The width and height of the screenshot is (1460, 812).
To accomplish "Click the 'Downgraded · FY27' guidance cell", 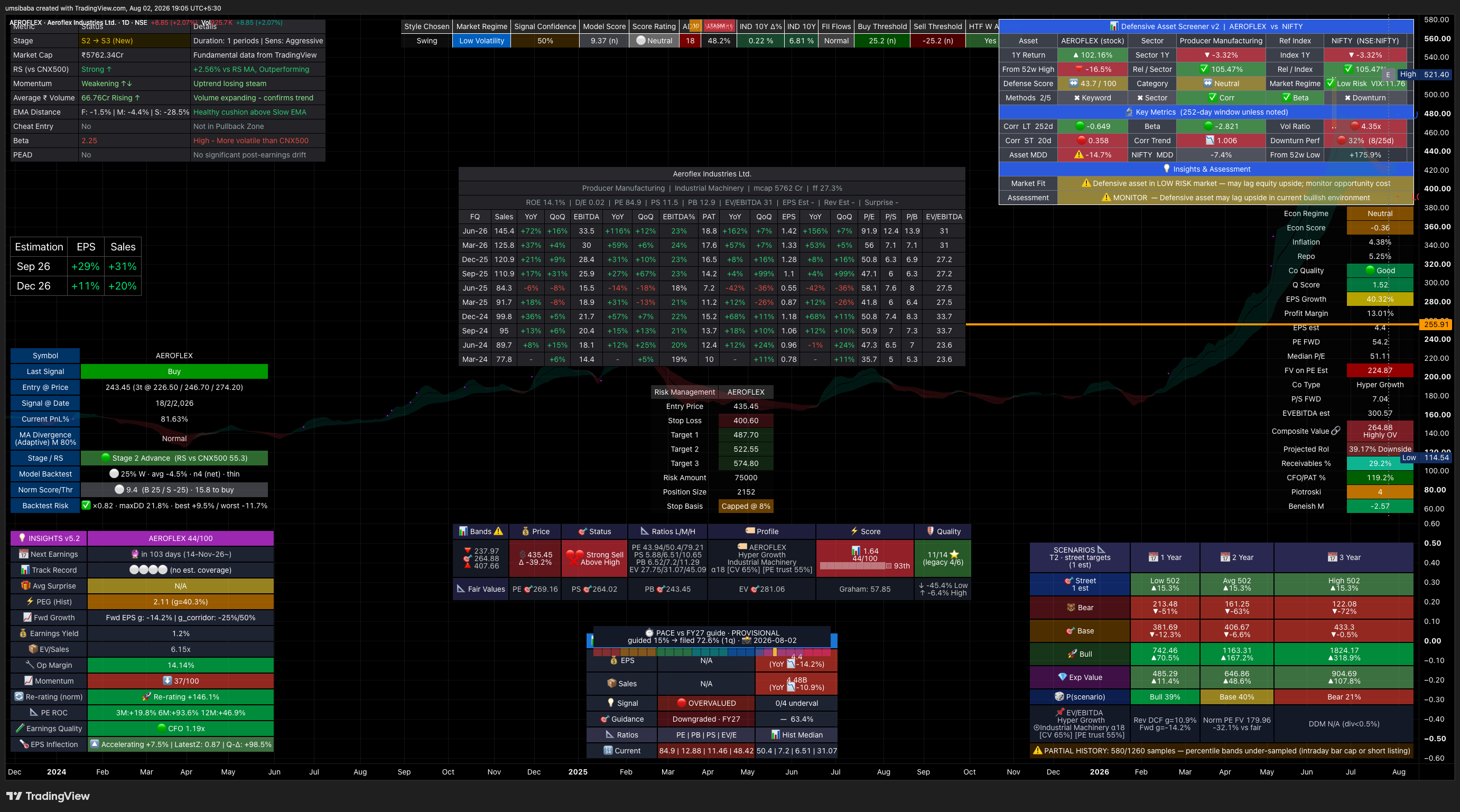I will pos(706,718).
